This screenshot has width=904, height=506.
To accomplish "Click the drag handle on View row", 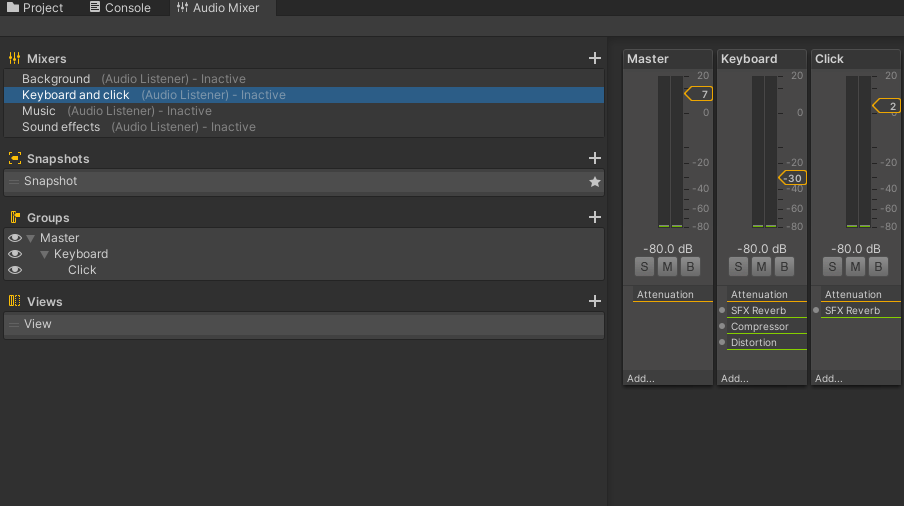I will [x=14, y=324].
